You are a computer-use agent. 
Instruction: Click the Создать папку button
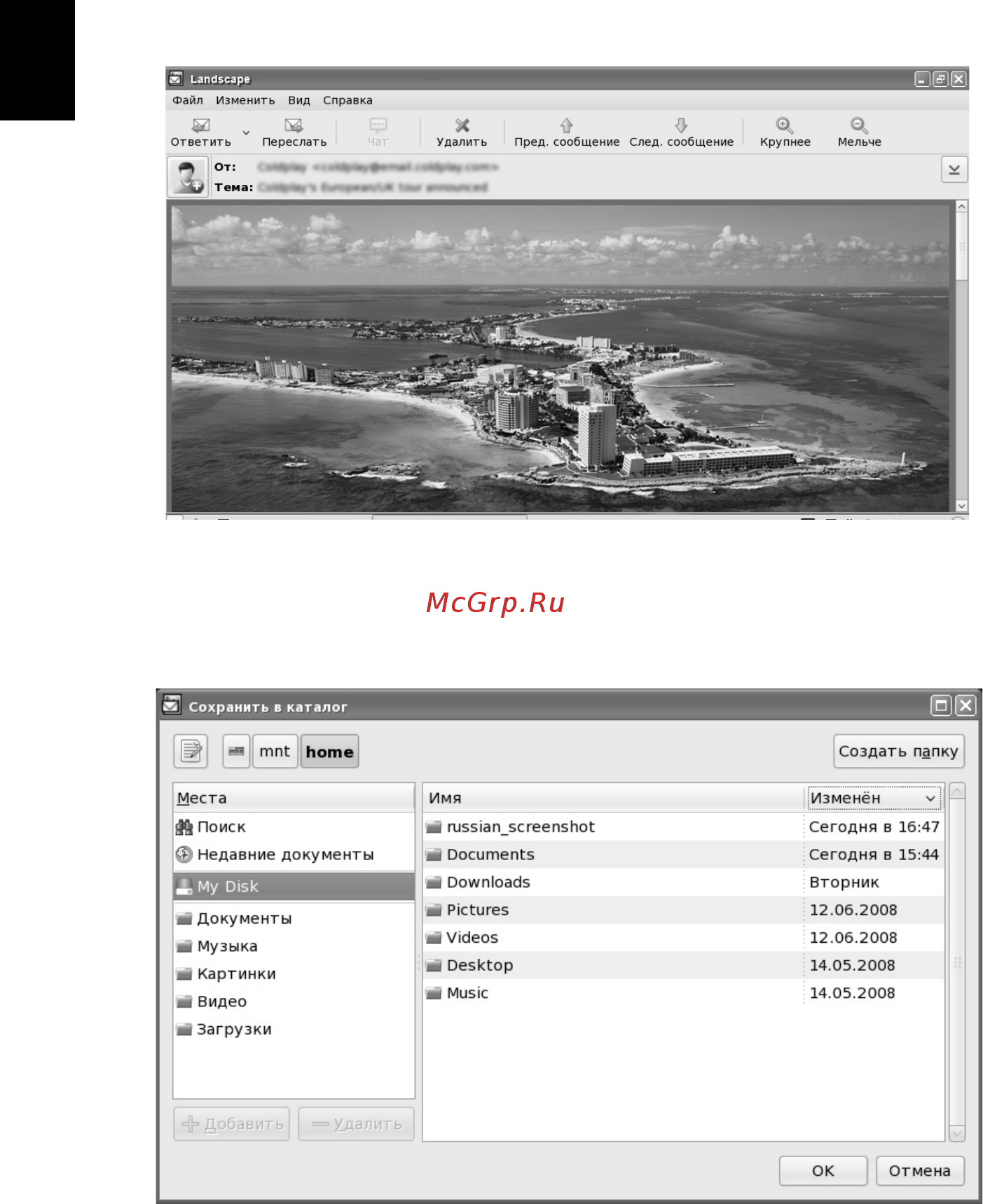click(x=899, y=751)
